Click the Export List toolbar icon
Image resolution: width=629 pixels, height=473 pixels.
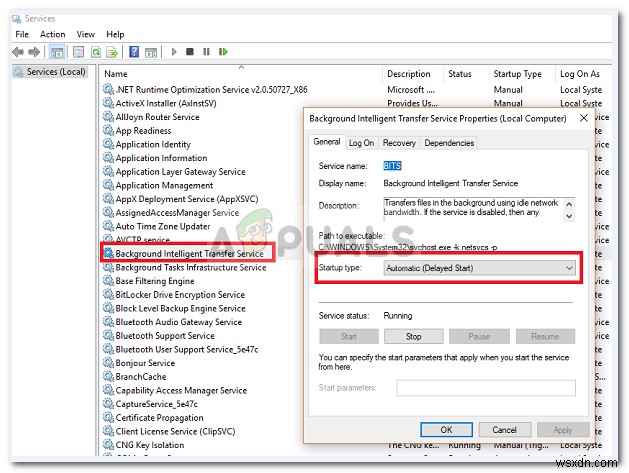point(112,52)
